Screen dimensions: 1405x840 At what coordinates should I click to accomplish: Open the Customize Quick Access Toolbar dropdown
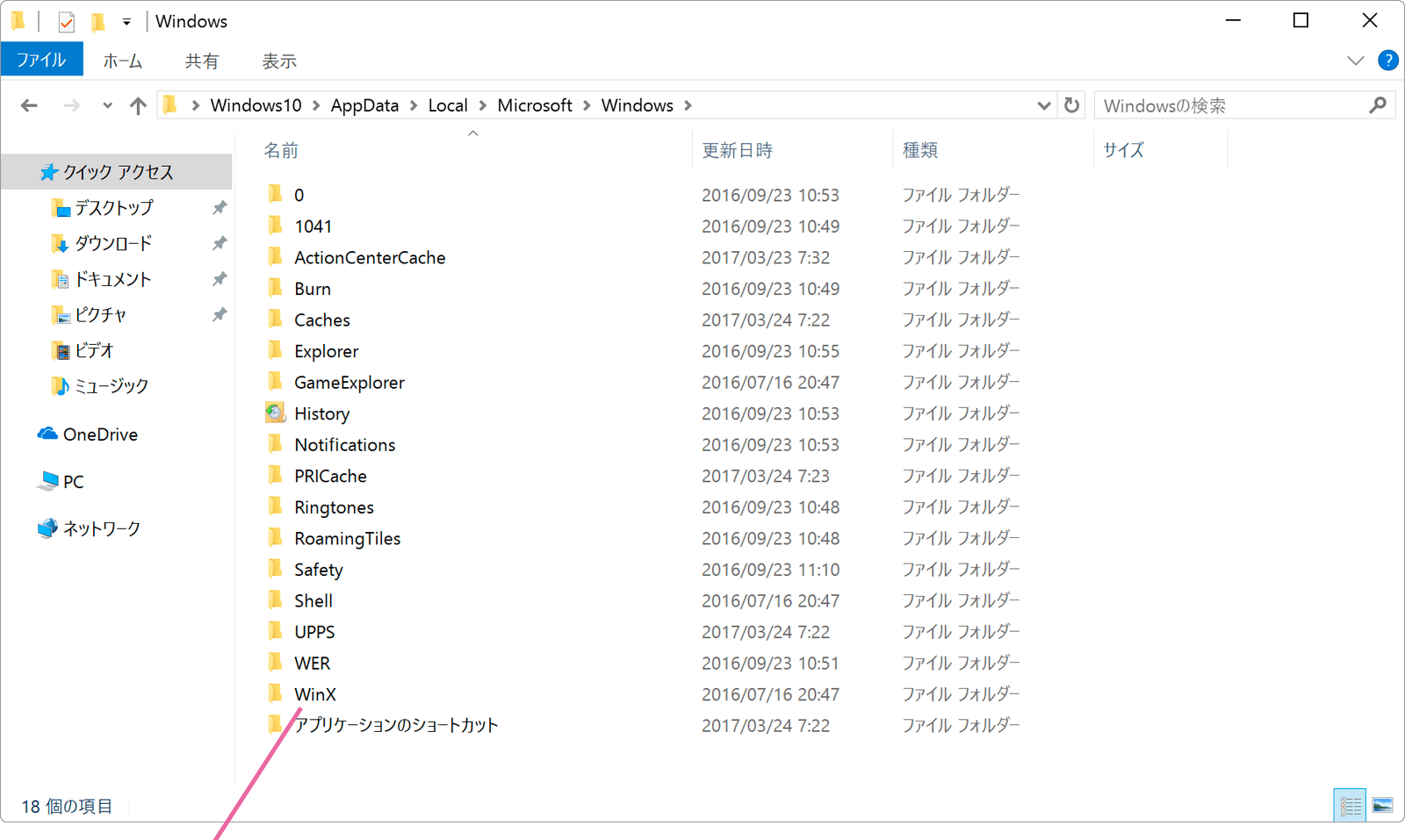pos(126,22)
